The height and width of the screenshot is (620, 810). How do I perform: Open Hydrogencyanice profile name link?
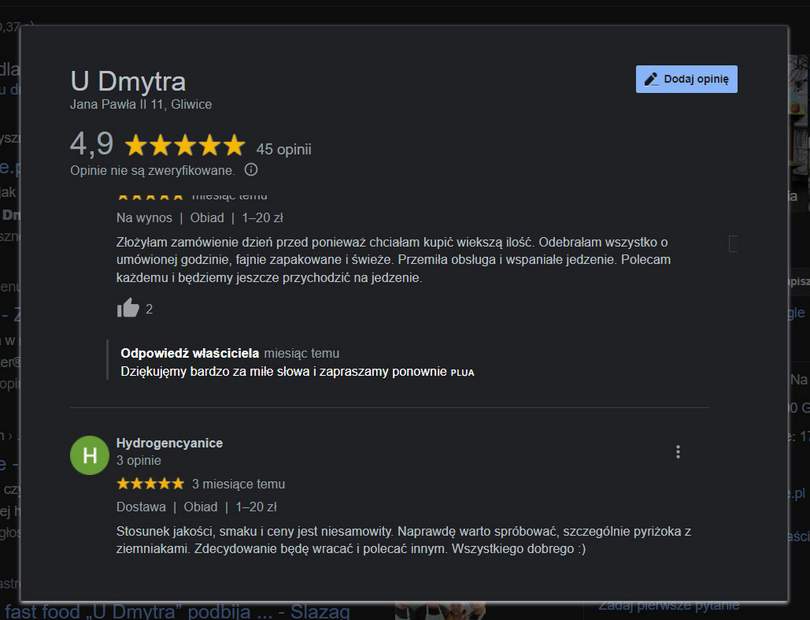point(169,443)
